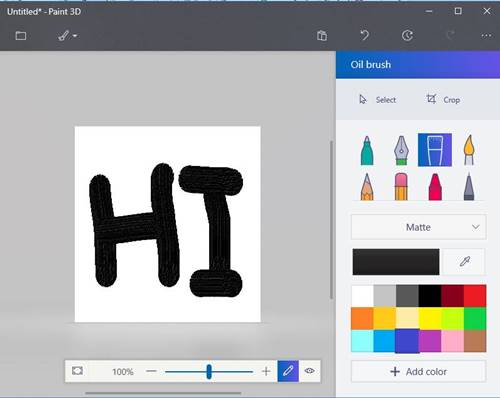This screenshot has width=500, height=398.
Task: Select the gray Pixel pen tool
Action: [x=469, y=186]
